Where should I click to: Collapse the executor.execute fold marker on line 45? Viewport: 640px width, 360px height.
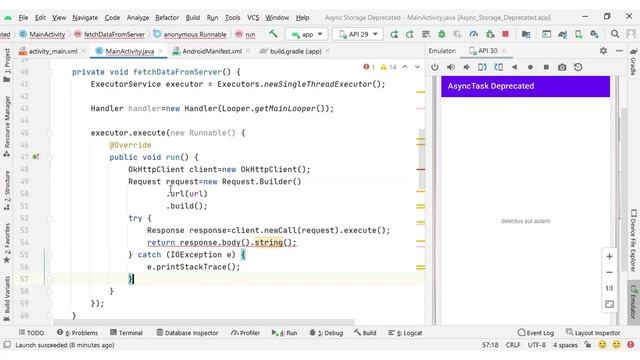point(50,133)
